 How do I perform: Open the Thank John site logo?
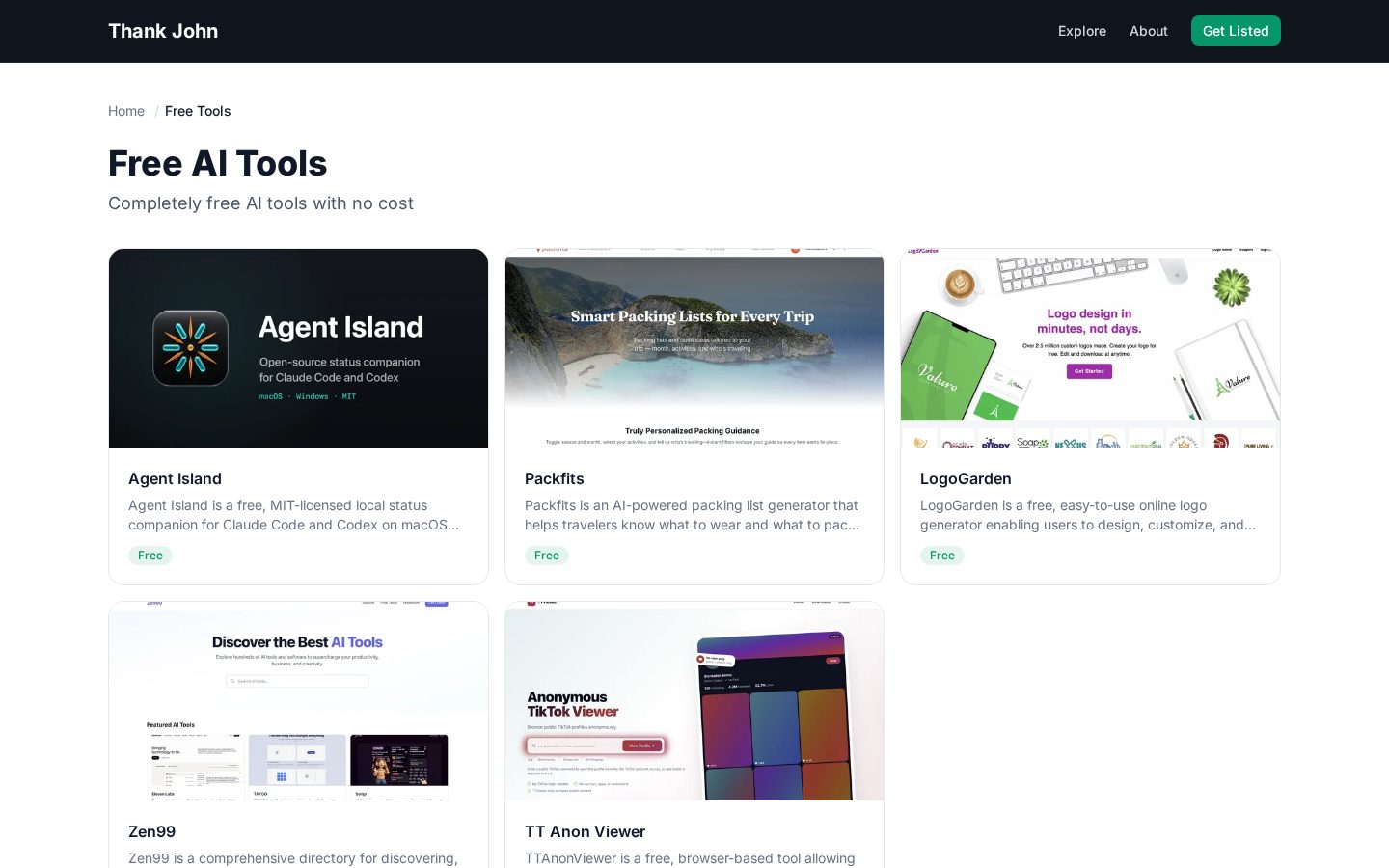tap(163, 31)
